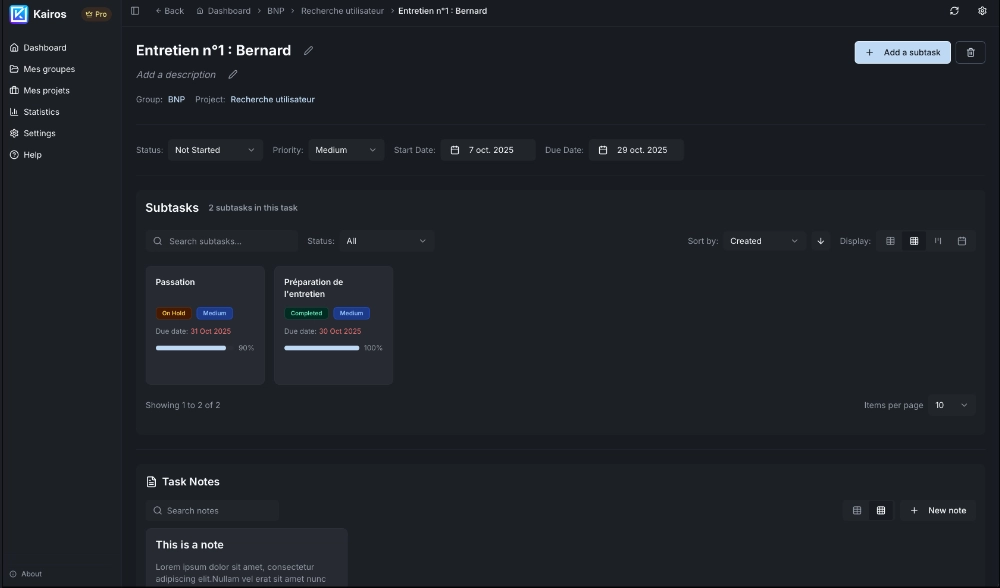Open the Status dropdown showing Not Started

213,149
